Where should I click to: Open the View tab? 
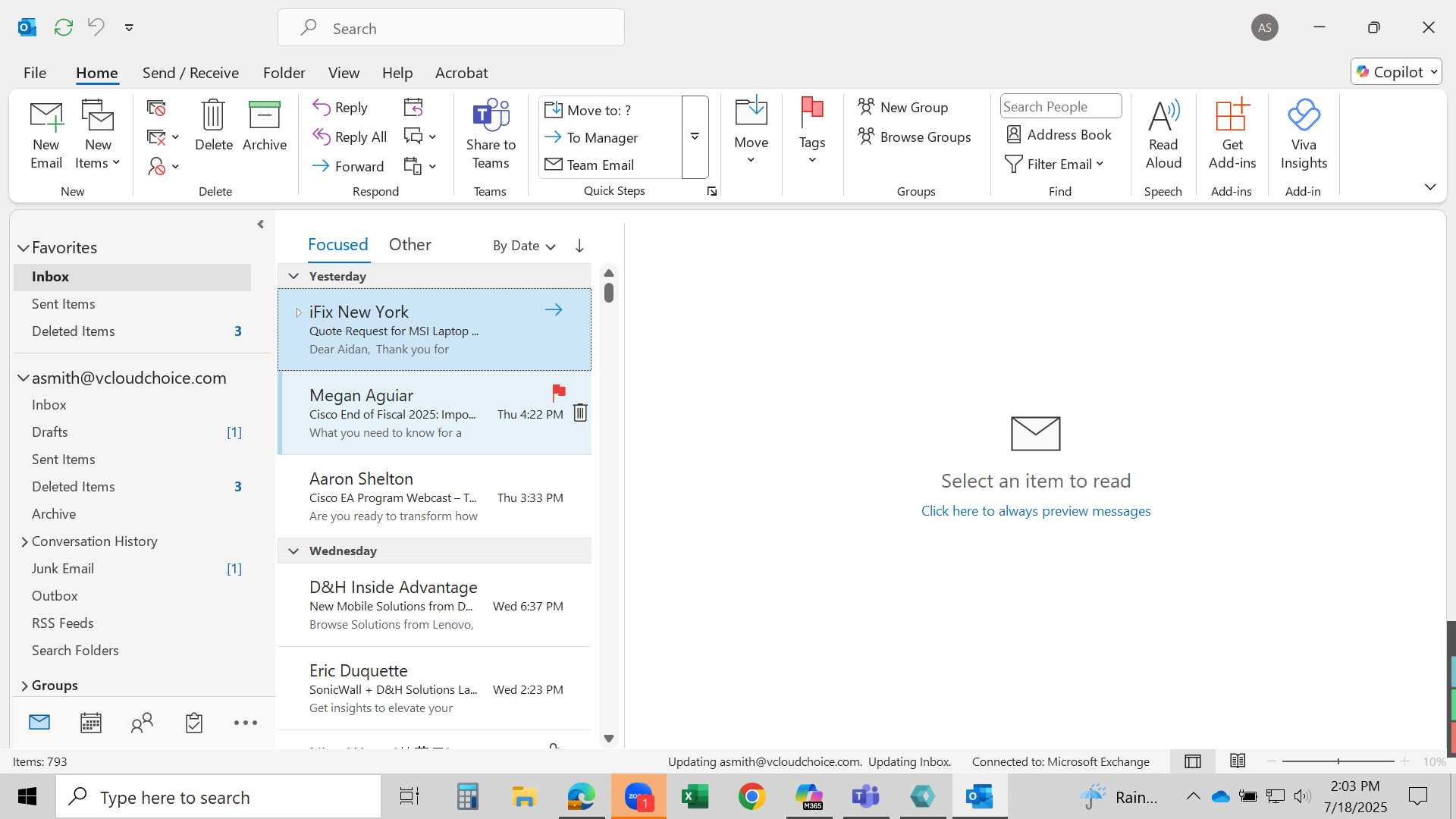tap(344, 73)
